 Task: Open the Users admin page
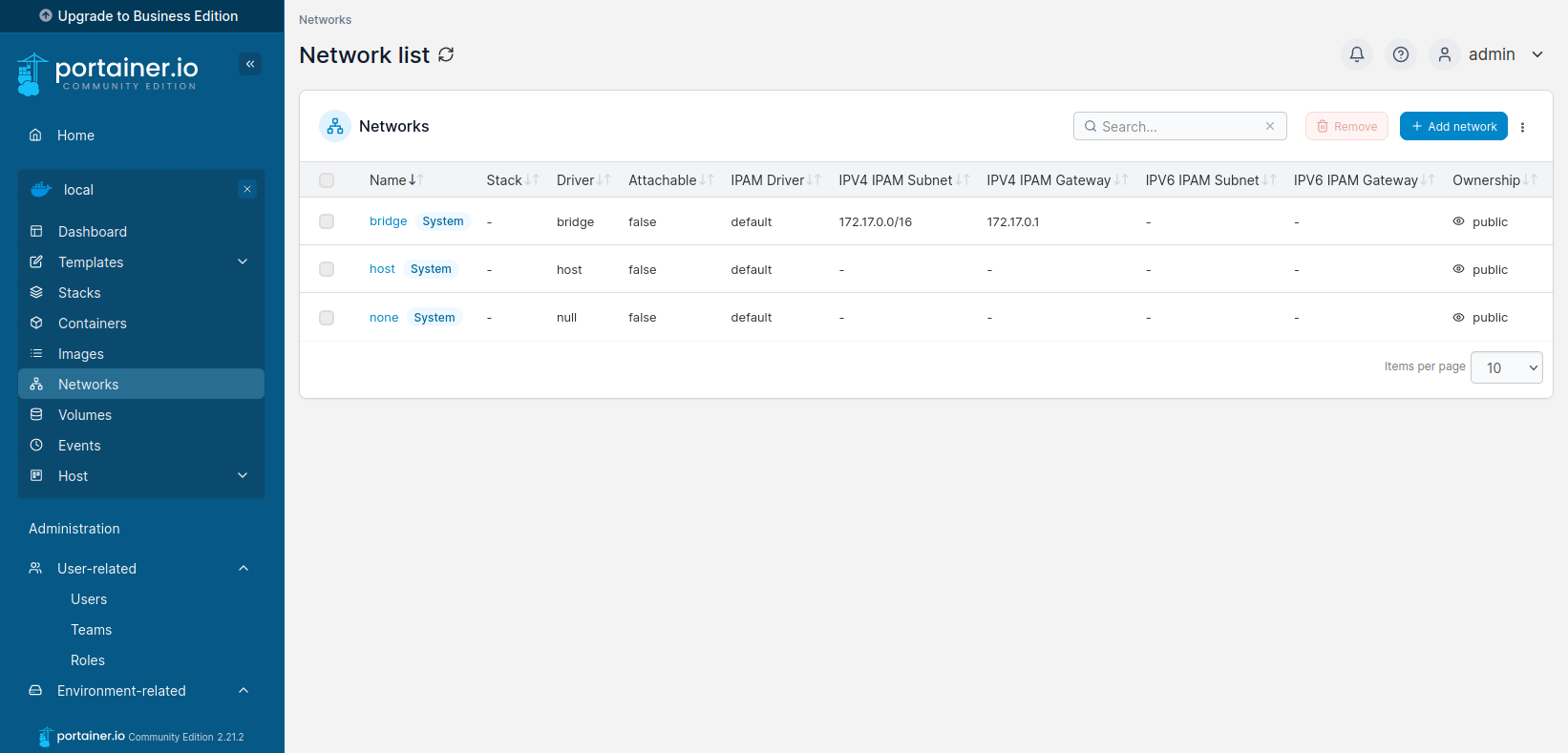click(x=89, y=599)
